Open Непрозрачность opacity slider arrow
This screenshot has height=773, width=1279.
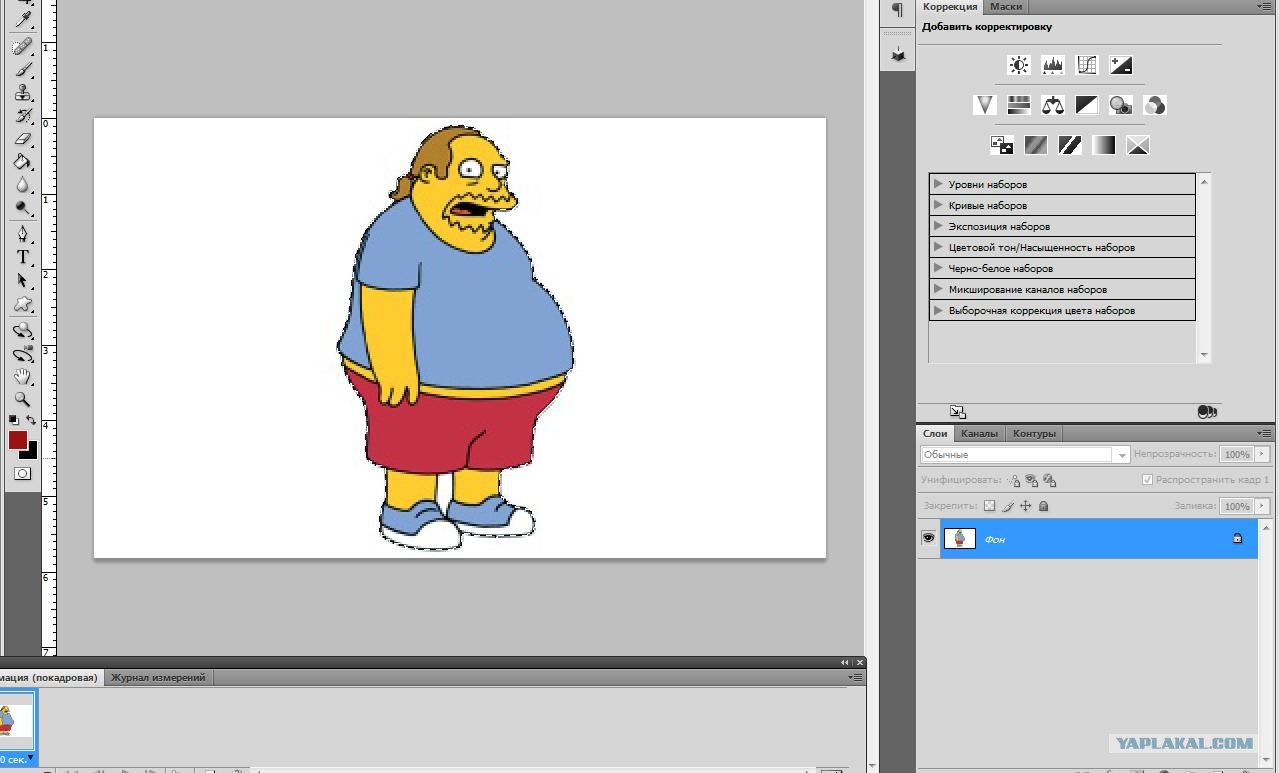[1262, 454]
